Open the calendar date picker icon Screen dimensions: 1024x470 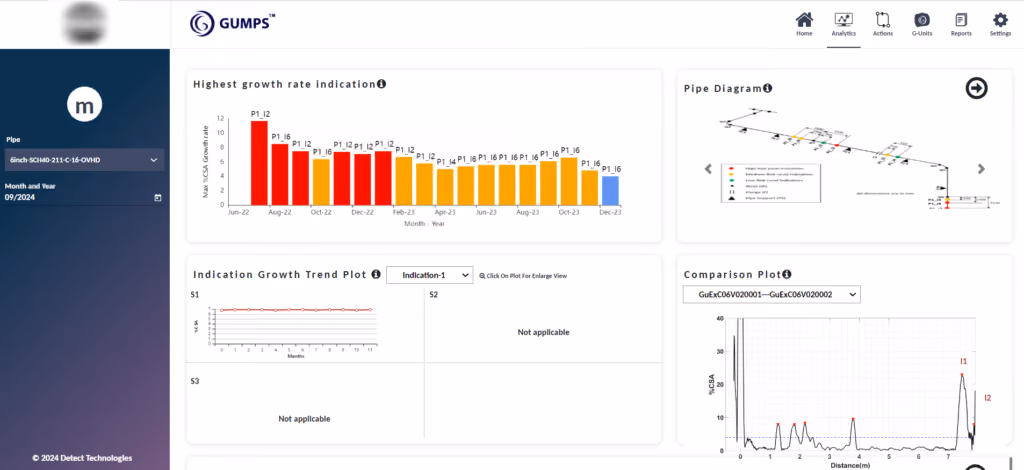point(157,198)
